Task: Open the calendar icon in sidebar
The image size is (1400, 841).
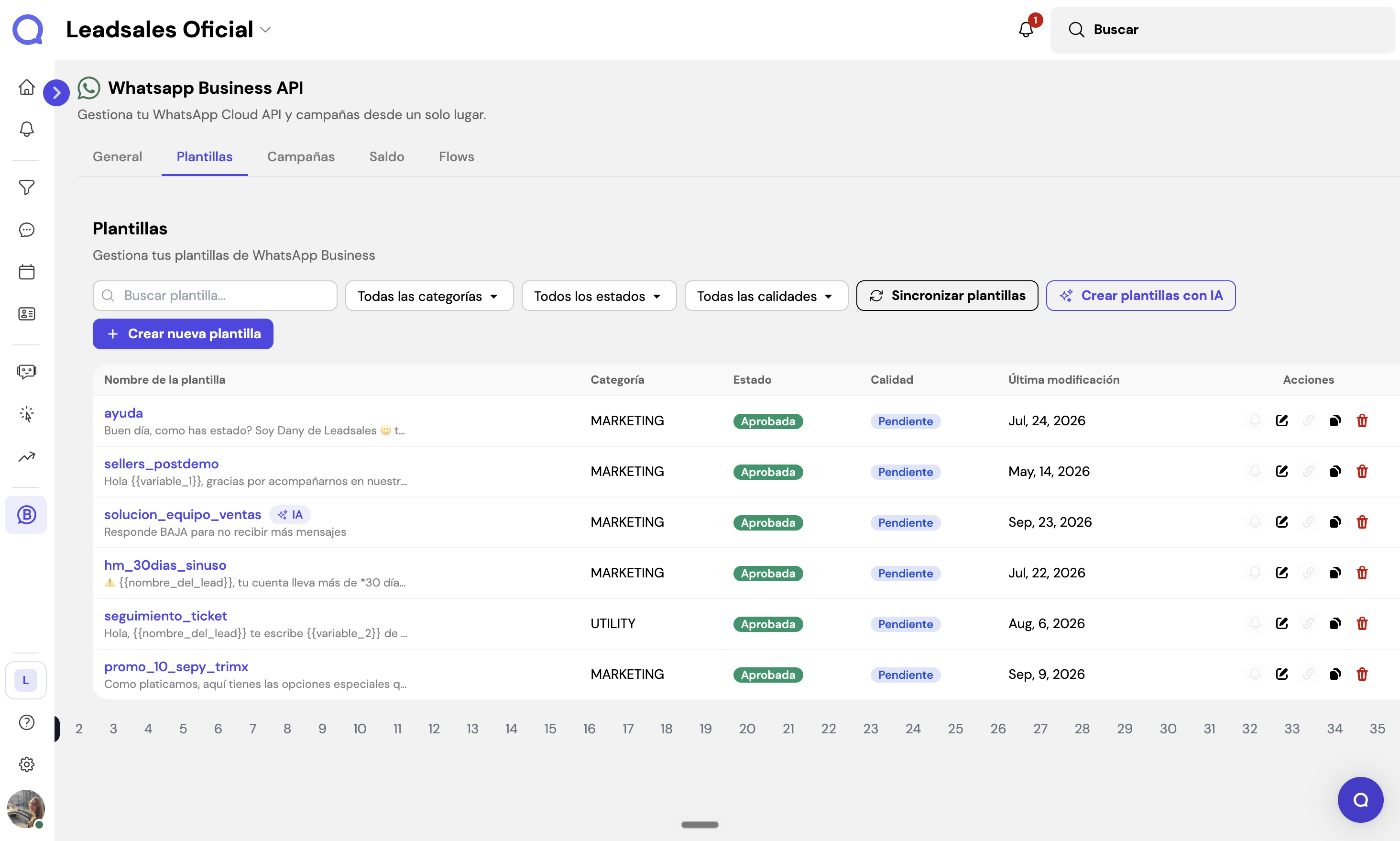Action: (x=27, y=272)
